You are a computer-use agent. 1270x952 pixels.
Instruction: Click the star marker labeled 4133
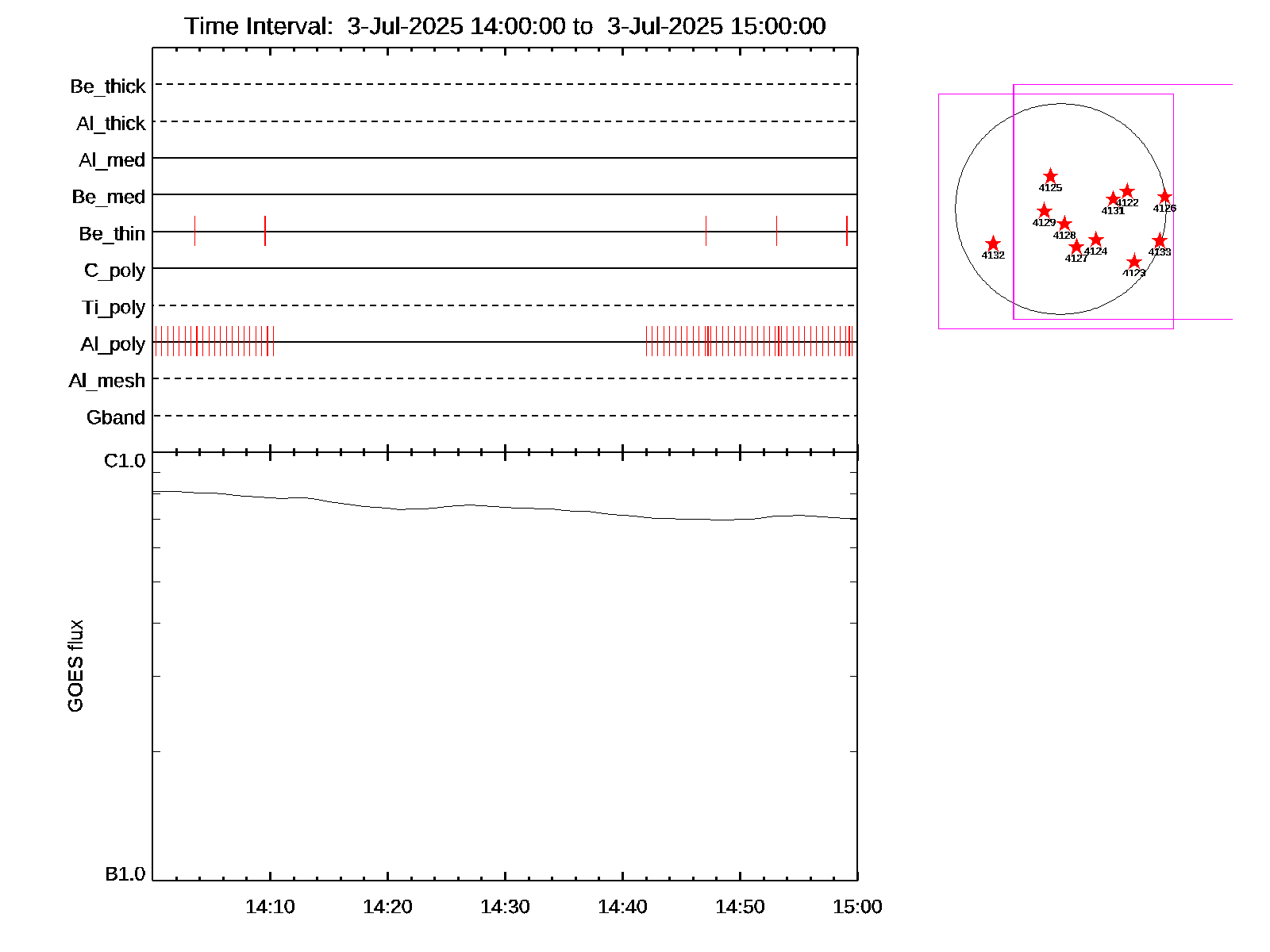pyautogui.click(x=1159, y=240)
